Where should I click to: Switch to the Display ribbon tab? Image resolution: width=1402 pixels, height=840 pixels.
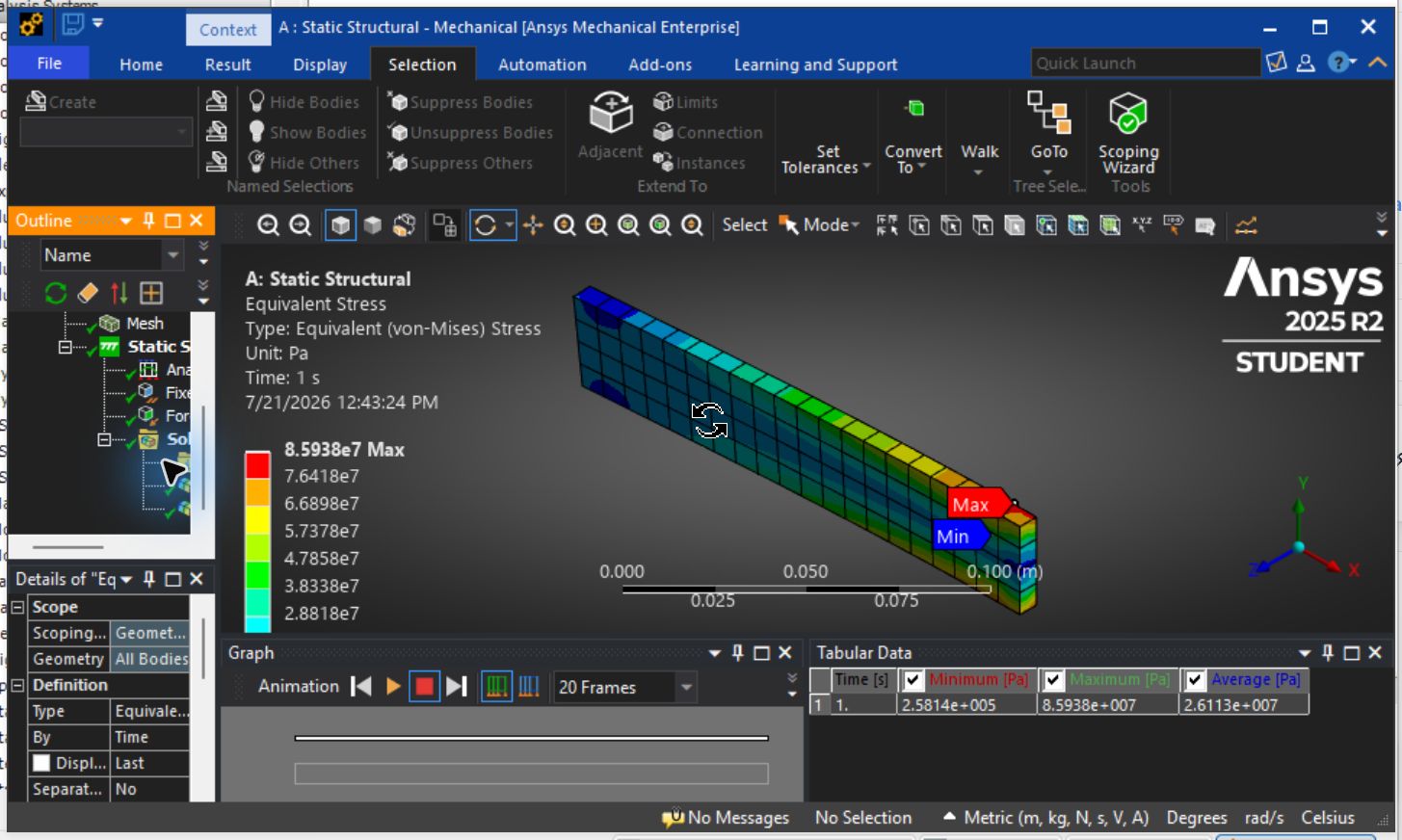[x=320, y=65]
